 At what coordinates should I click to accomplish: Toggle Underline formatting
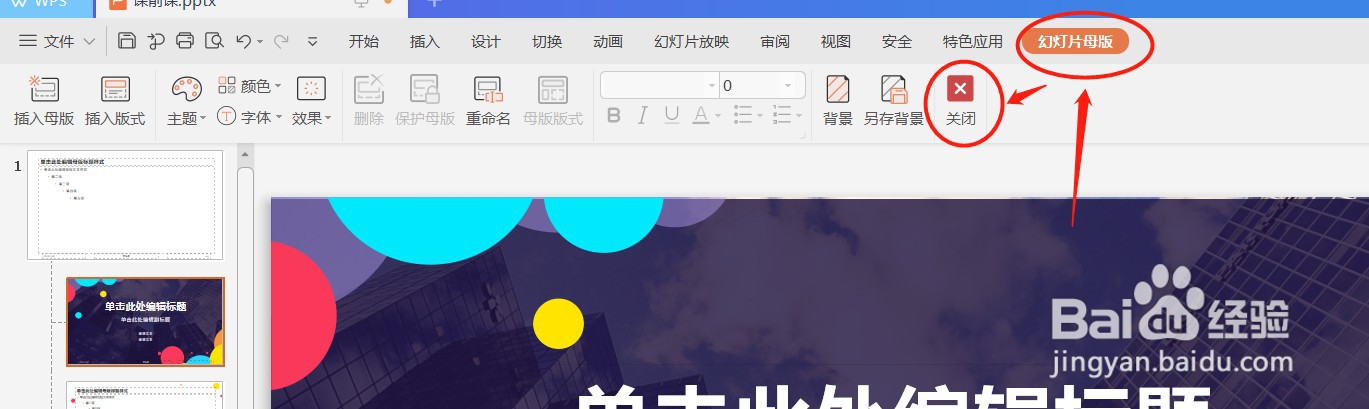[x=672, y=115]
